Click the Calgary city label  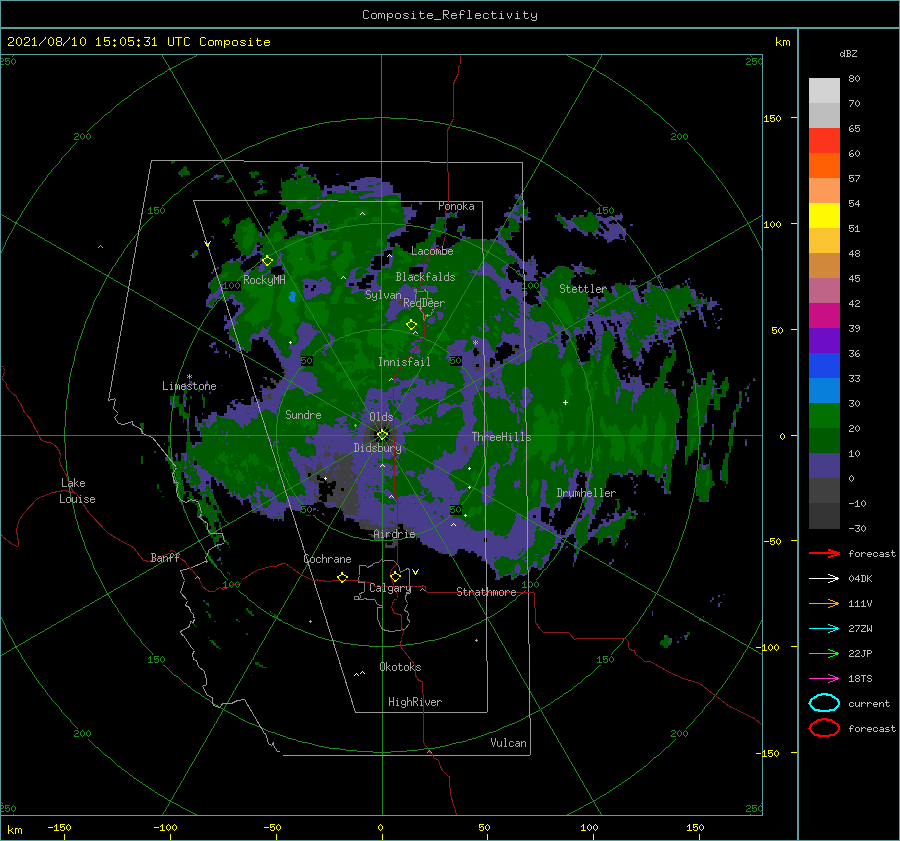tap(390, 588)
